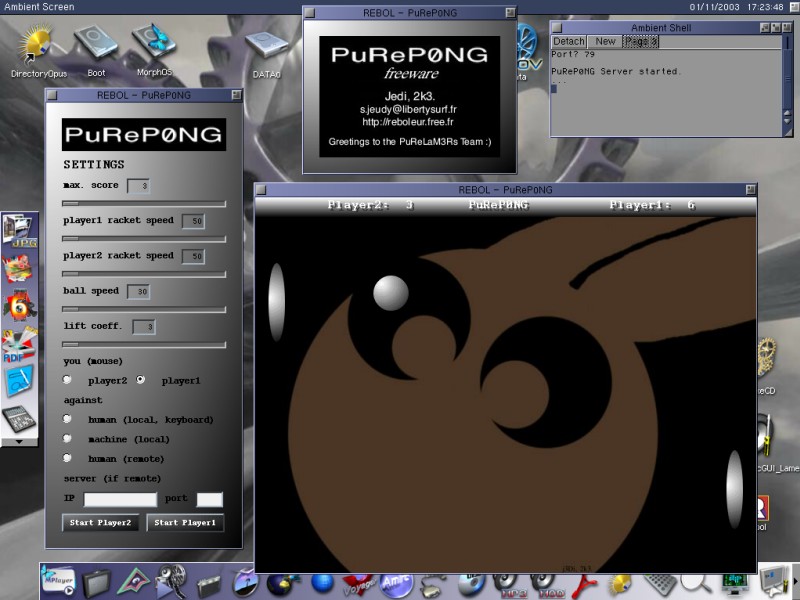Adjust the lift coeff. slider
The image size is (800, 600).
(144, 345)
